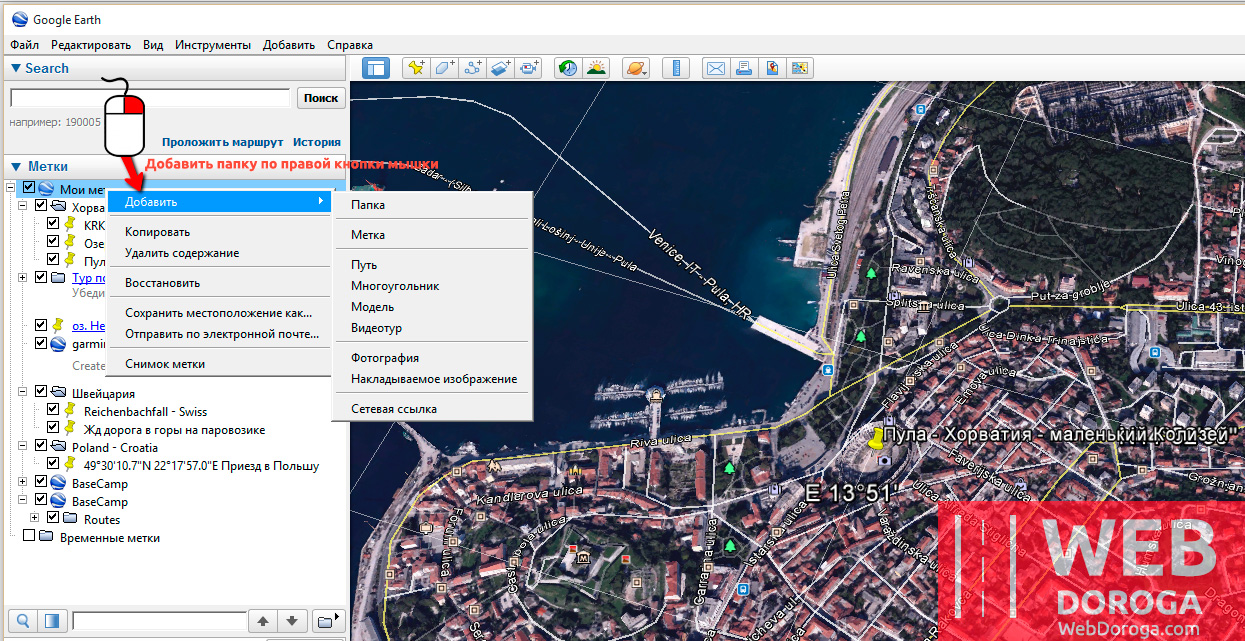
Task: Click the Routes folder icon in tree
Action: (69, 519)
